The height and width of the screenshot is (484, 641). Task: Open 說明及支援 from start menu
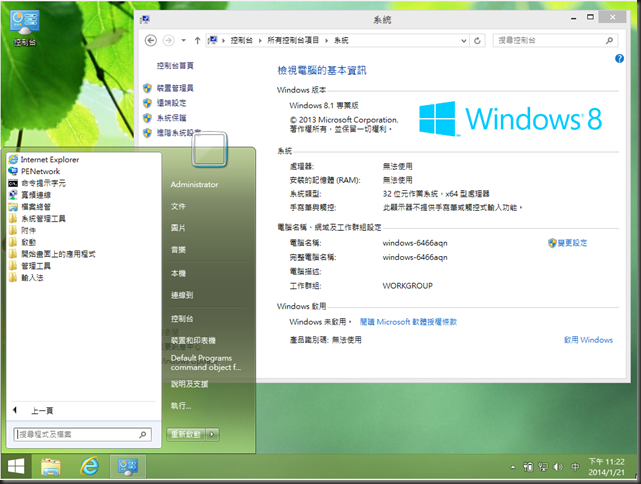[x=189, y=384]
